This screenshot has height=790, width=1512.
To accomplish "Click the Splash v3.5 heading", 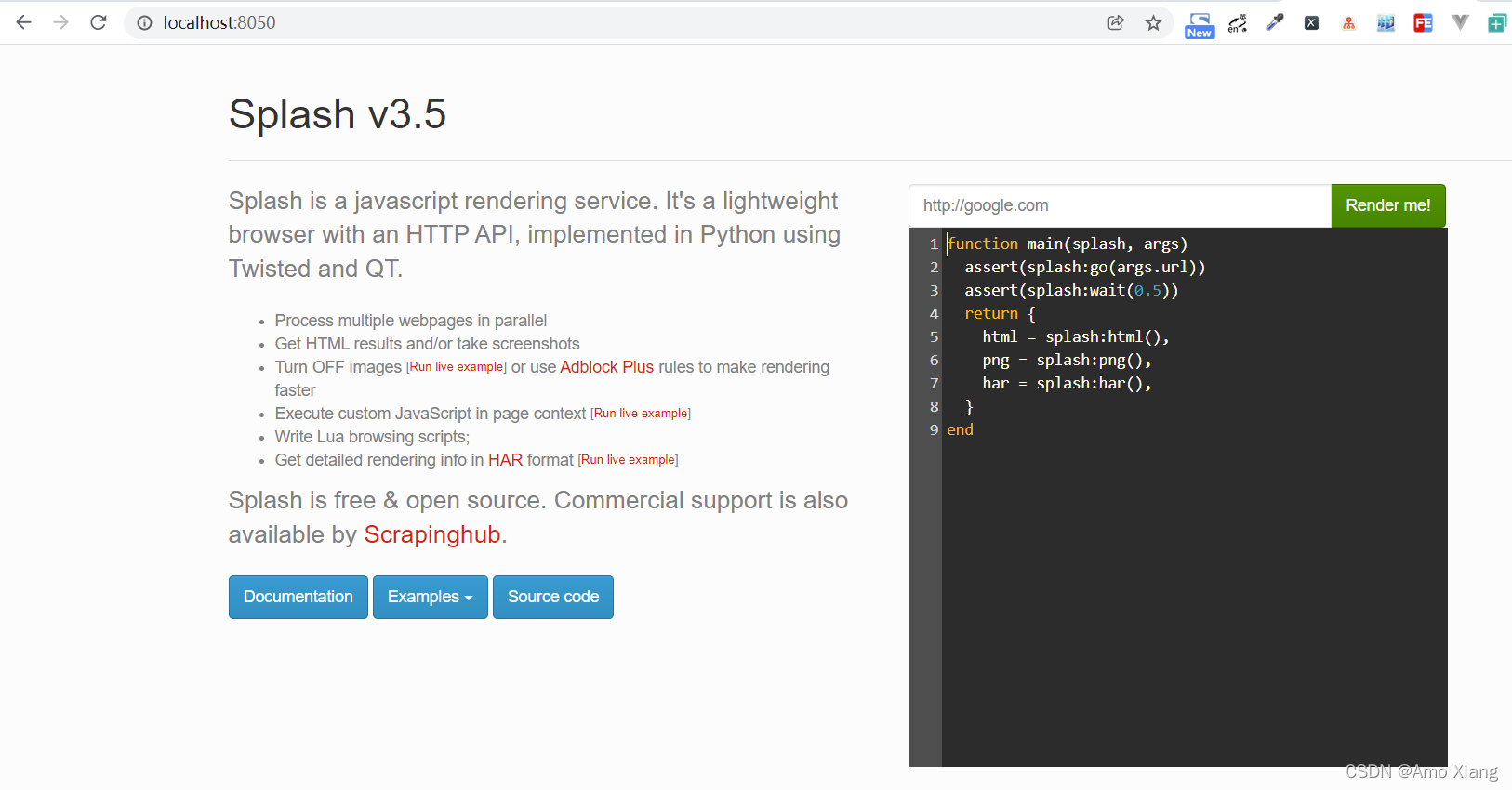I will pyautogui.click(x=338, y=114).
